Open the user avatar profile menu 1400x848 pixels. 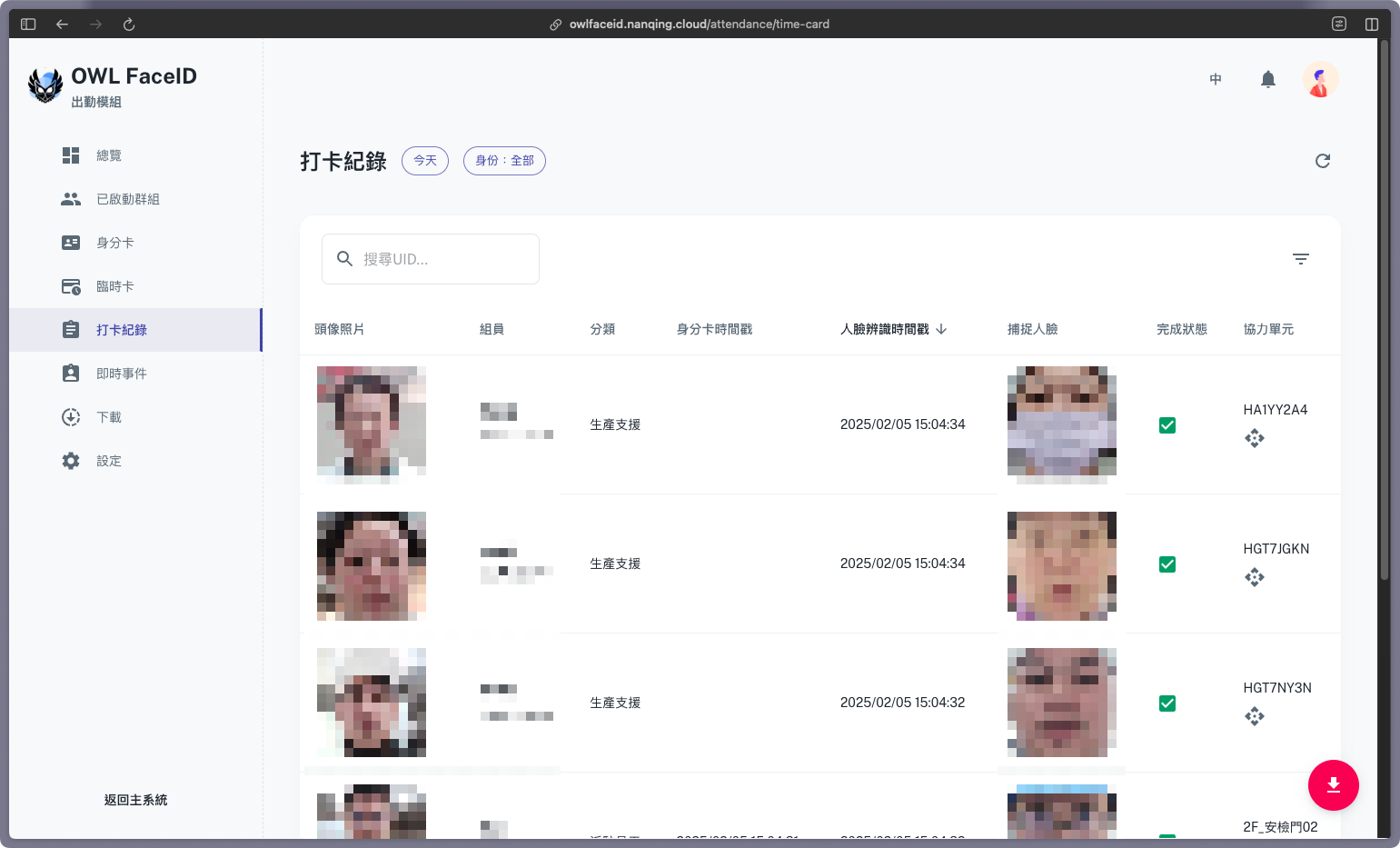pos(1320,80)
